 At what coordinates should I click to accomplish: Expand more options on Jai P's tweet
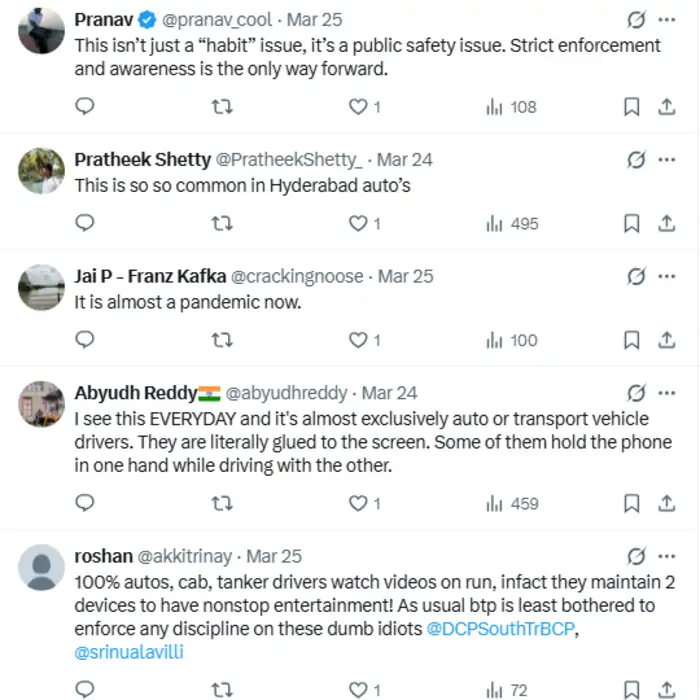pyautogui.click(x=667, y=276)
